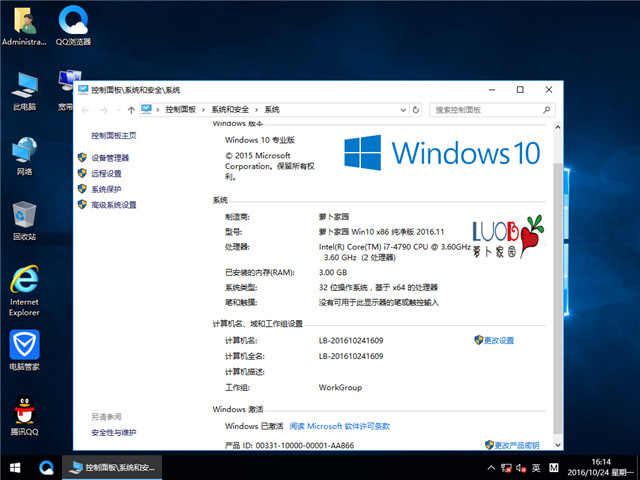Launch QQ浏览器 from the desktop
The width and height of the screenshot is (640, 480).
(x=73, y=26)
